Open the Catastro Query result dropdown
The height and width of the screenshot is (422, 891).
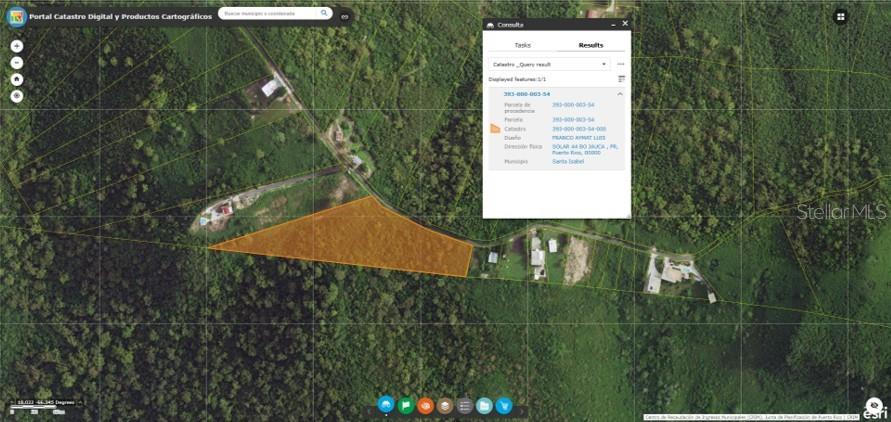(x=549, y=64)
